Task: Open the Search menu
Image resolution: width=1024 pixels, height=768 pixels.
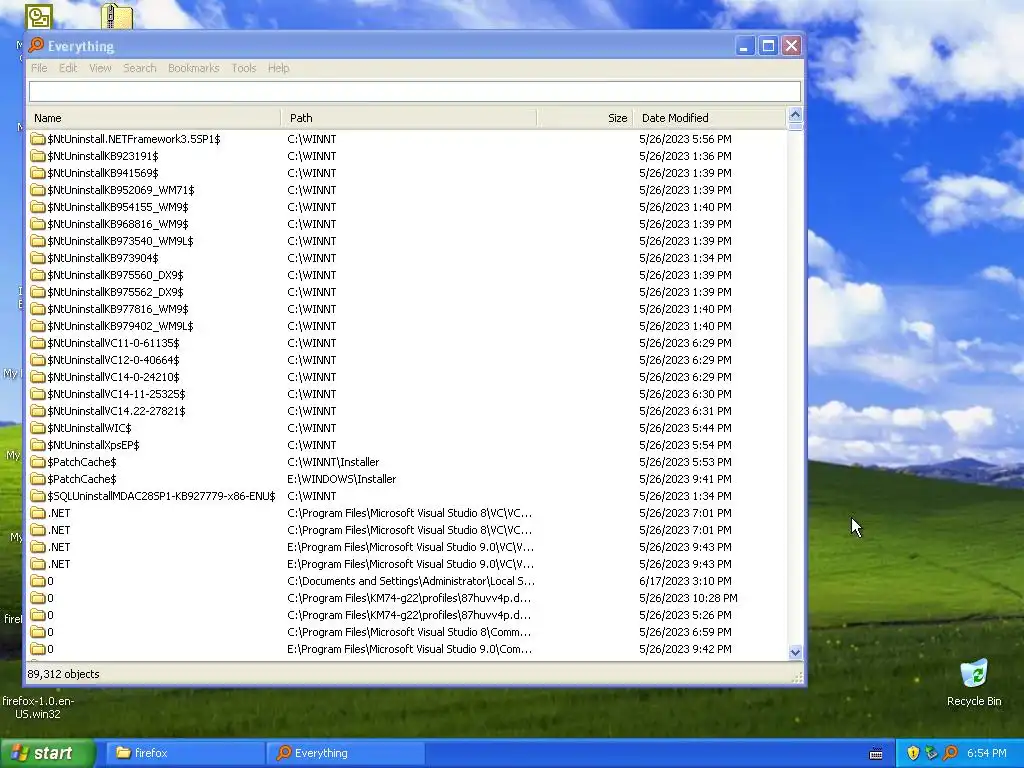Action: [x=140, y=68]
